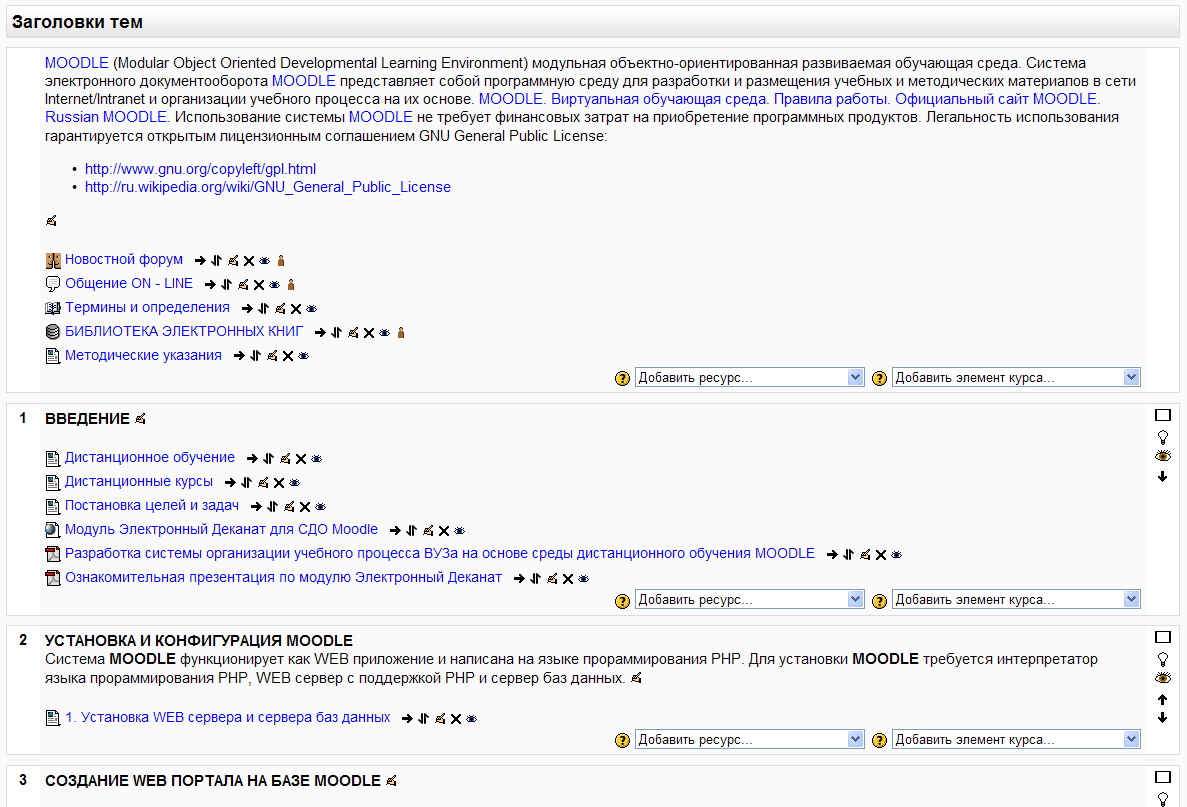Hide Термины и определения with eye icon
Viewport: 1187px width, 807px height.
311,309
